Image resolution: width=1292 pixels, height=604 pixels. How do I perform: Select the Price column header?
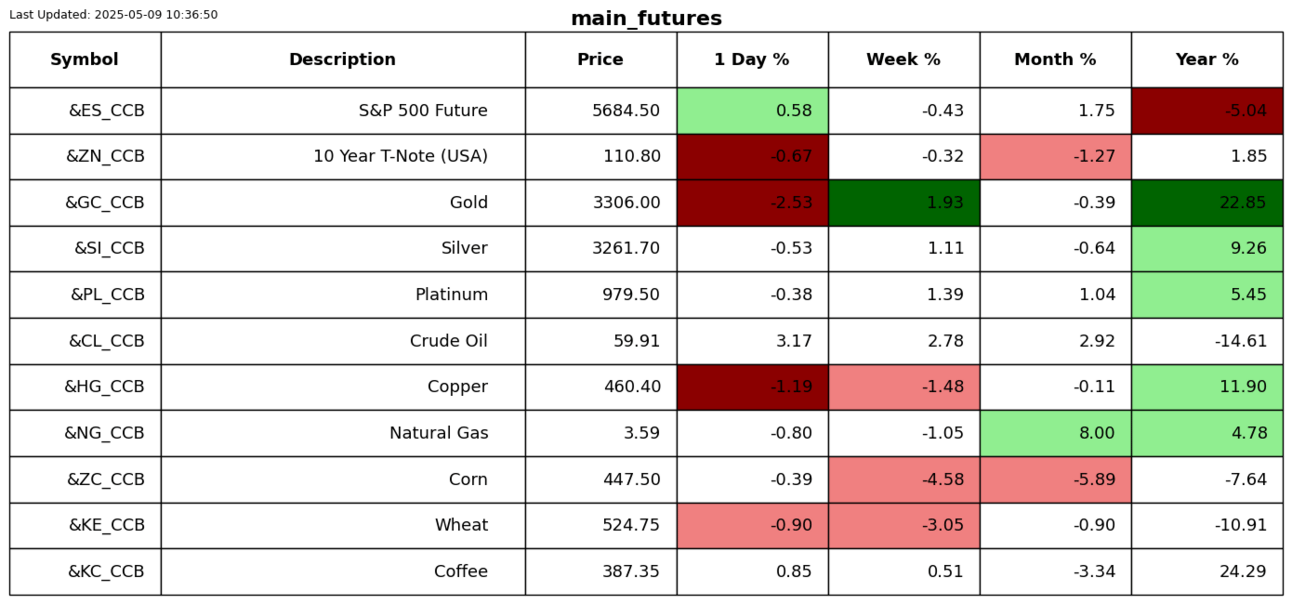(x=600, y=60)
